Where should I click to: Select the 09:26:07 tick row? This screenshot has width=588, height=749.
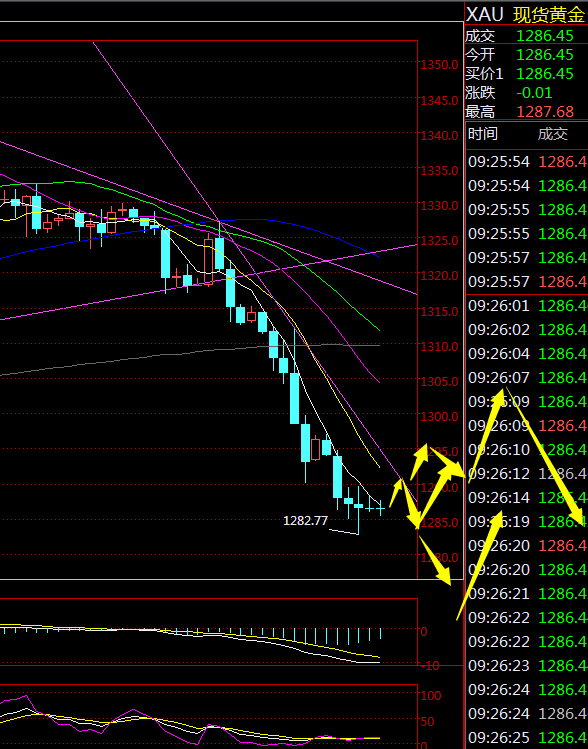[x=527, y=377]
